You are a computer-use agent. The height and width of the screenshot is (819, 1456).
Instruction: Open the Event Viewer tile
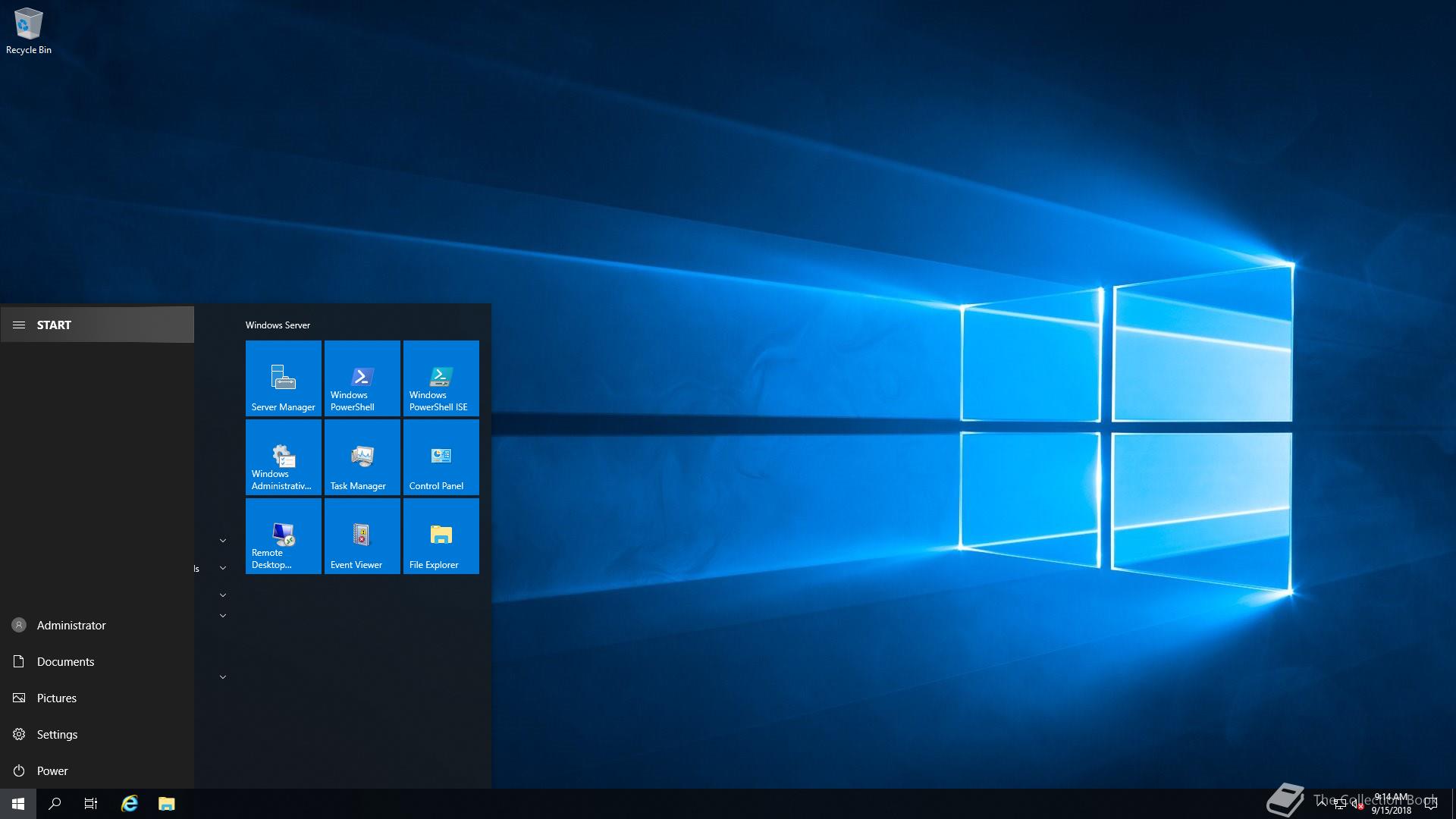tap(362, 535)
